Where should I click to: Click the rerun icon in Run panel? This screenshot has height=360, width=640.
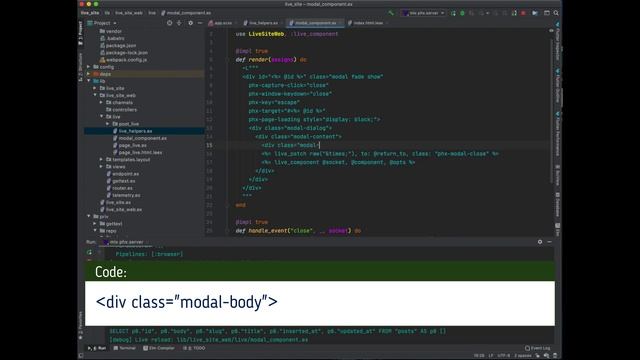click(x=89, y=252)
